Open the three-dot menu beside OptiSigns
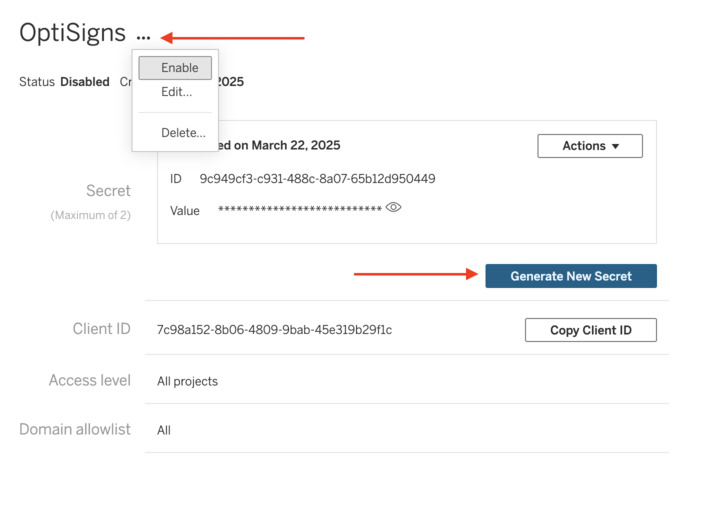This screenshot has height=506, width=714. (x=143, y=37)
